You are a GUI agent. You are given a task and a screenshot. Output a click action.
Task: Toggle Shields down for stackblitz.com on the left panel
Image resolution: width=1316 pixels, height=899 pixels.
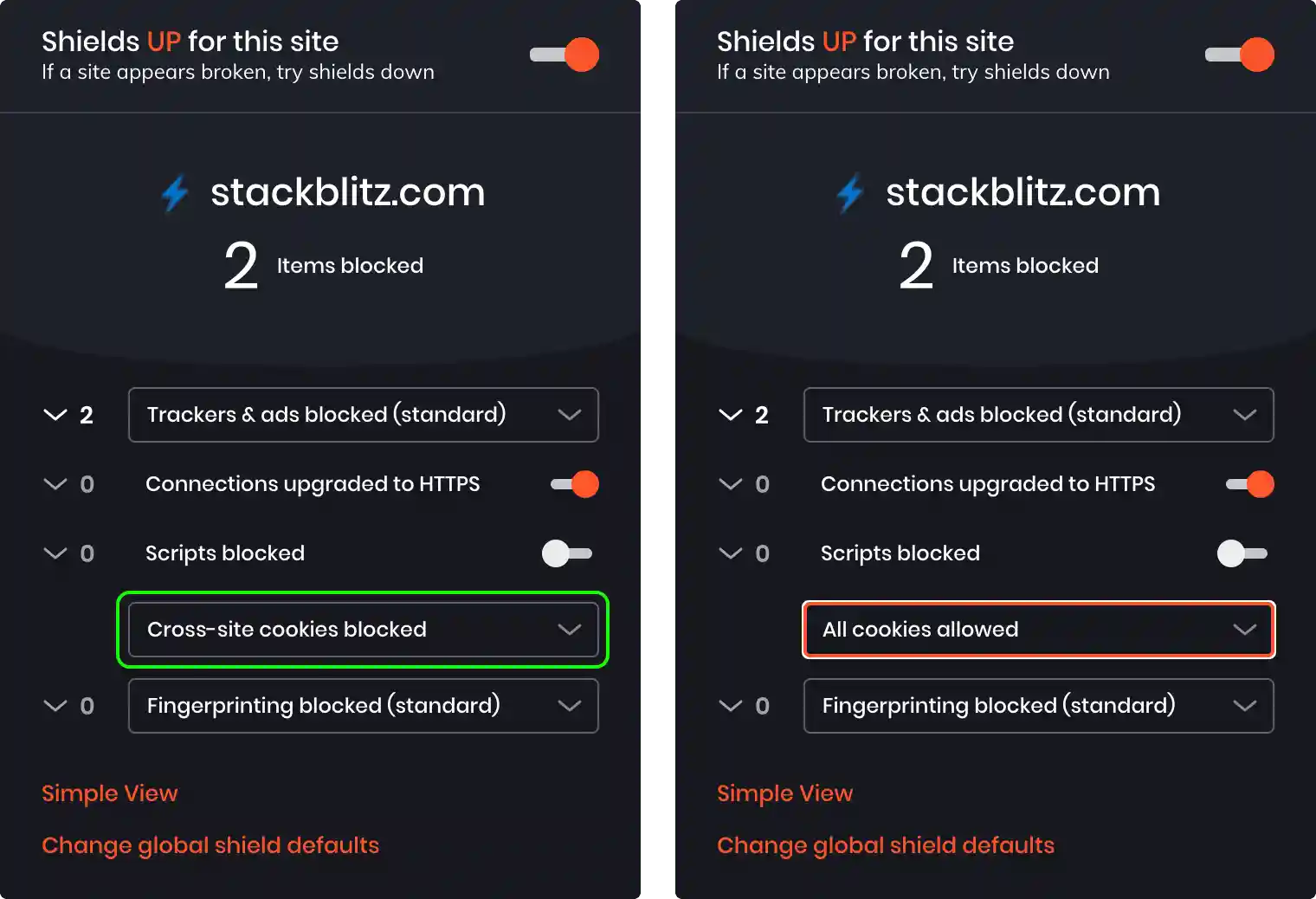(564, 54)
